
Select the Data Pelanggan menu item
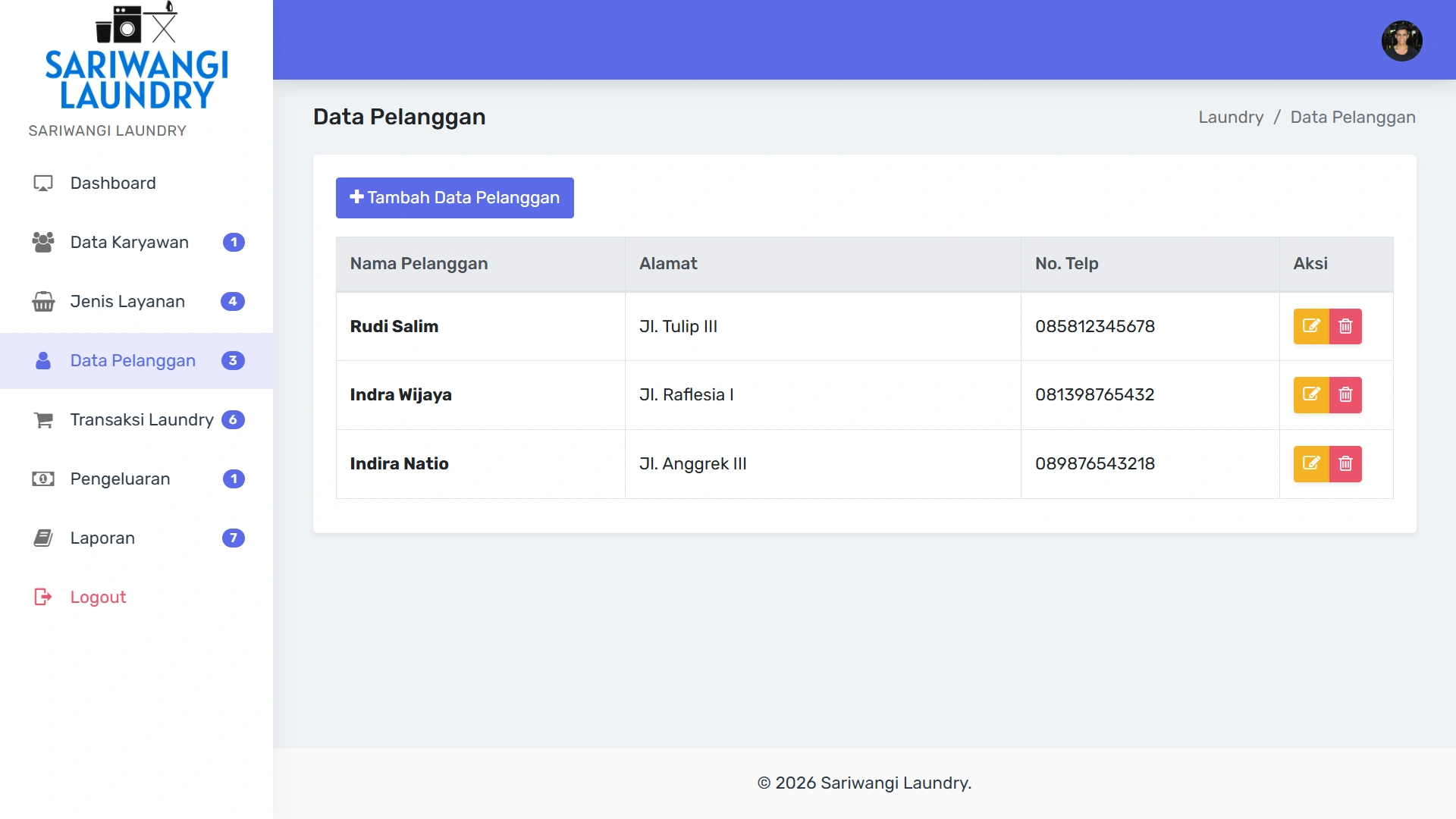(x=136, y=361)
